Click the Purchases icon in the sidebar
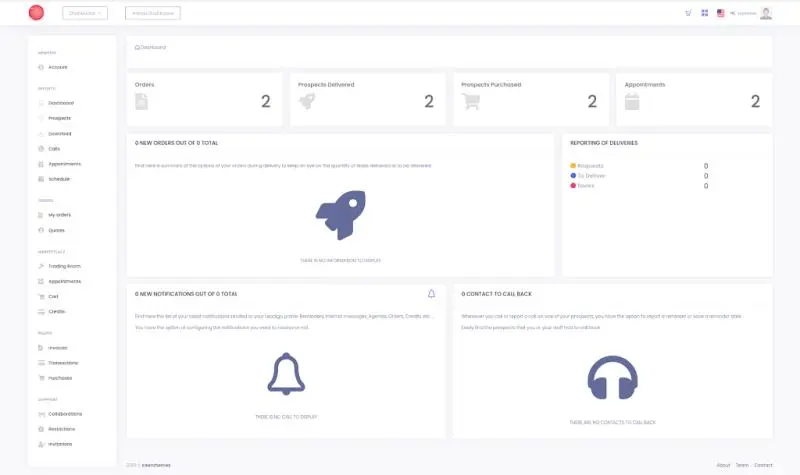 tap(41, 378)
